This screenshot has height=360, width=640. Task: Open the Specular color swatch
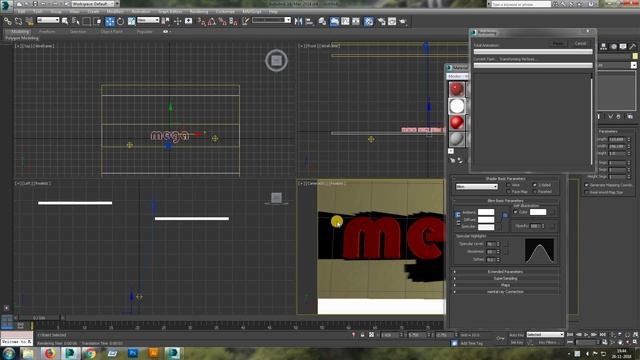click(x=486, y=227)
